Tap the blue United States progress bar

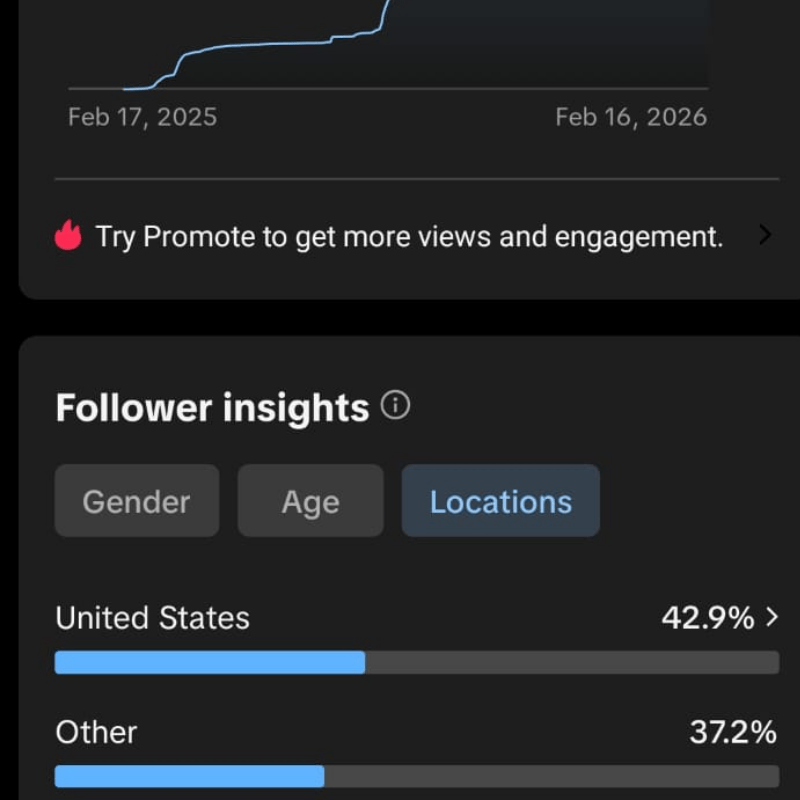pos(210,663)
